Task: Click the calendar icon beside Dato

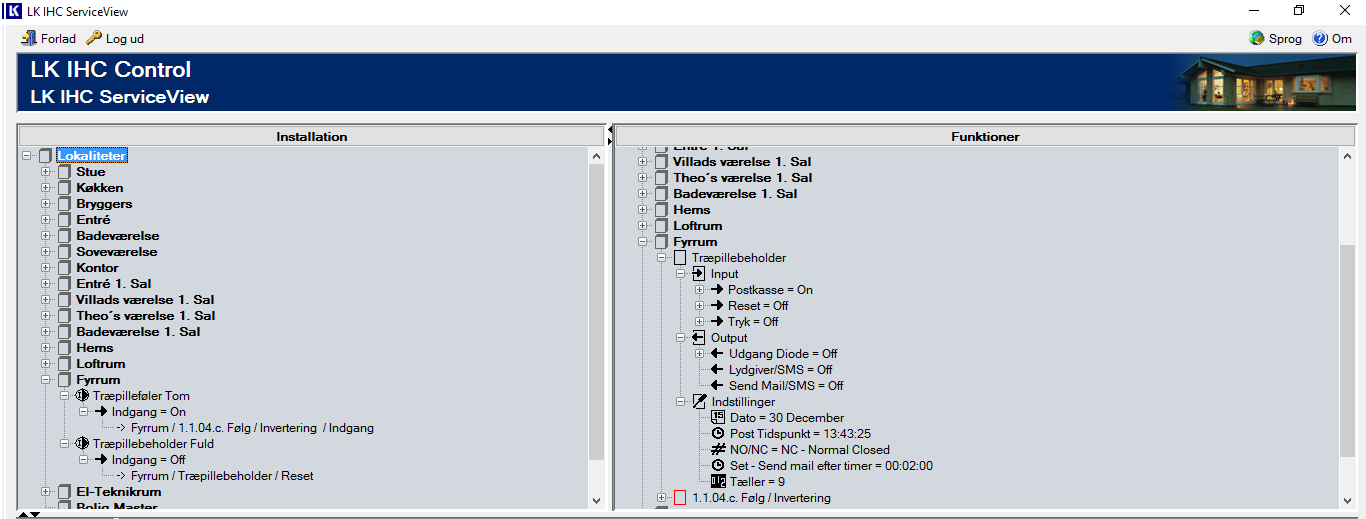Action: pos(718,418)
